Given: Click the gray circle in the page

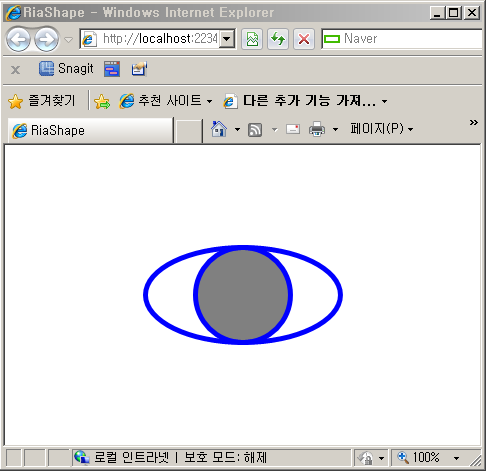Looking at the screenshot, I should tap(243, 295).
